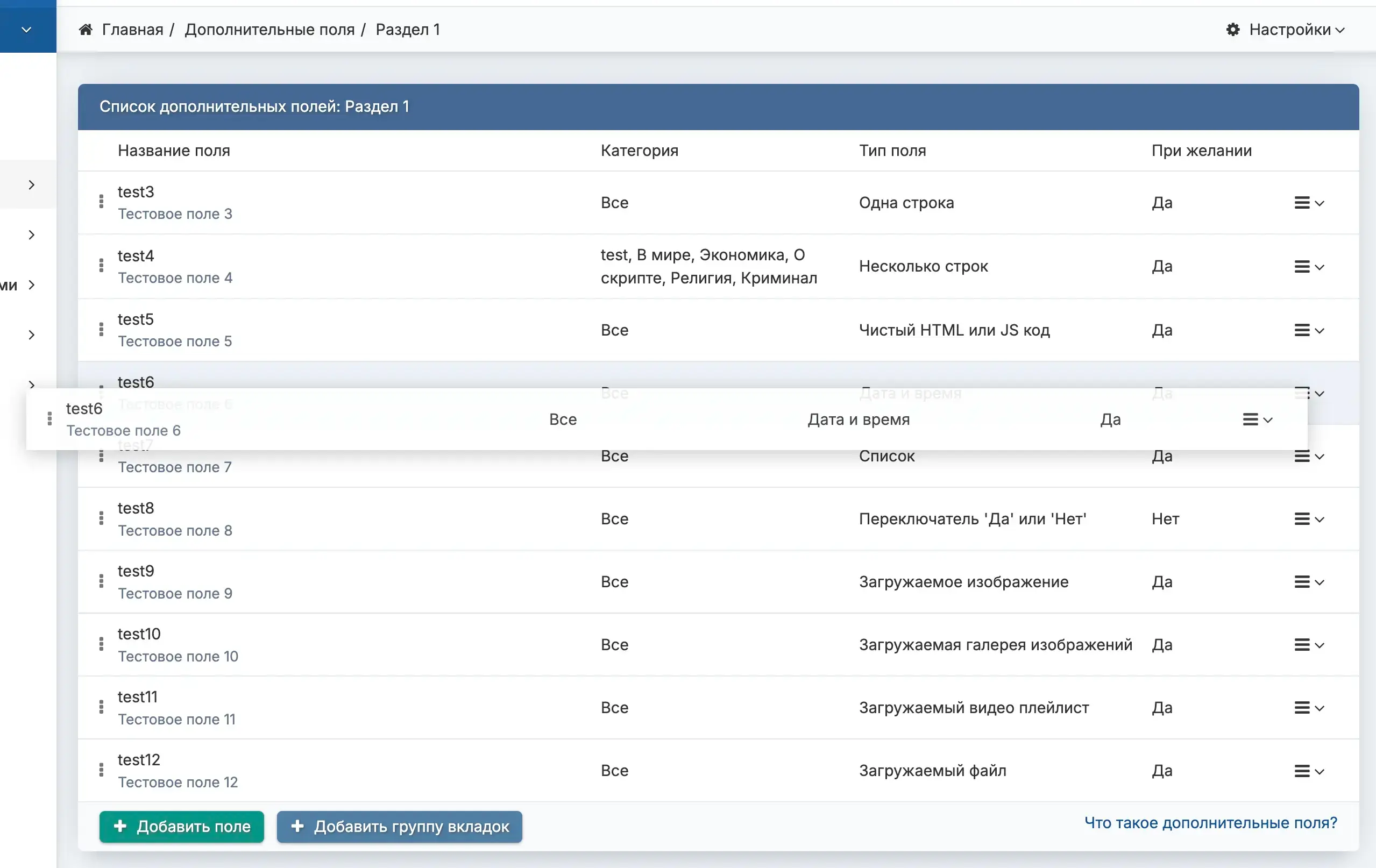Open the actions menu for test12
1376x868 pixels.
pyautogui.click(x=1309, y=771)
